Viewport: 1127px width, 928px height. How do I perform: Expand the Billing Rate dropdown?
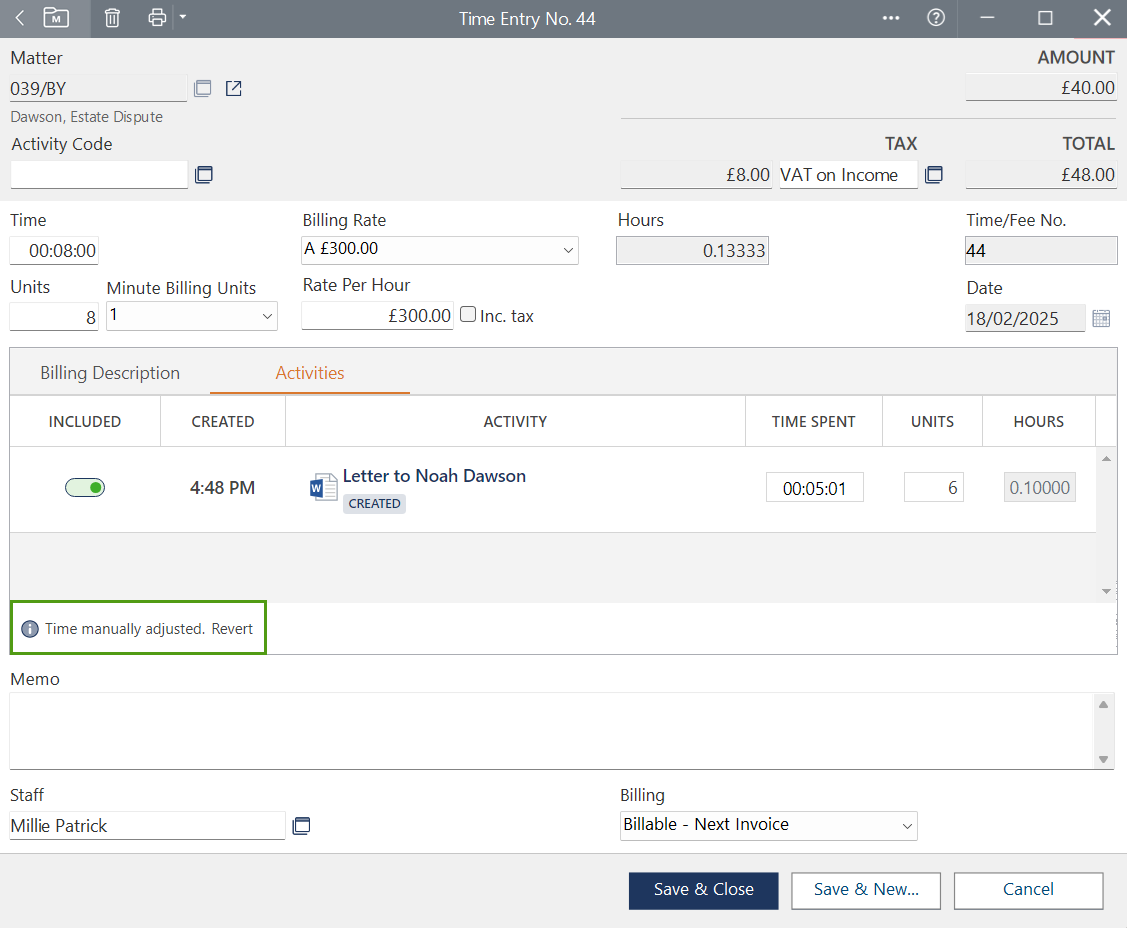point(567,250)
